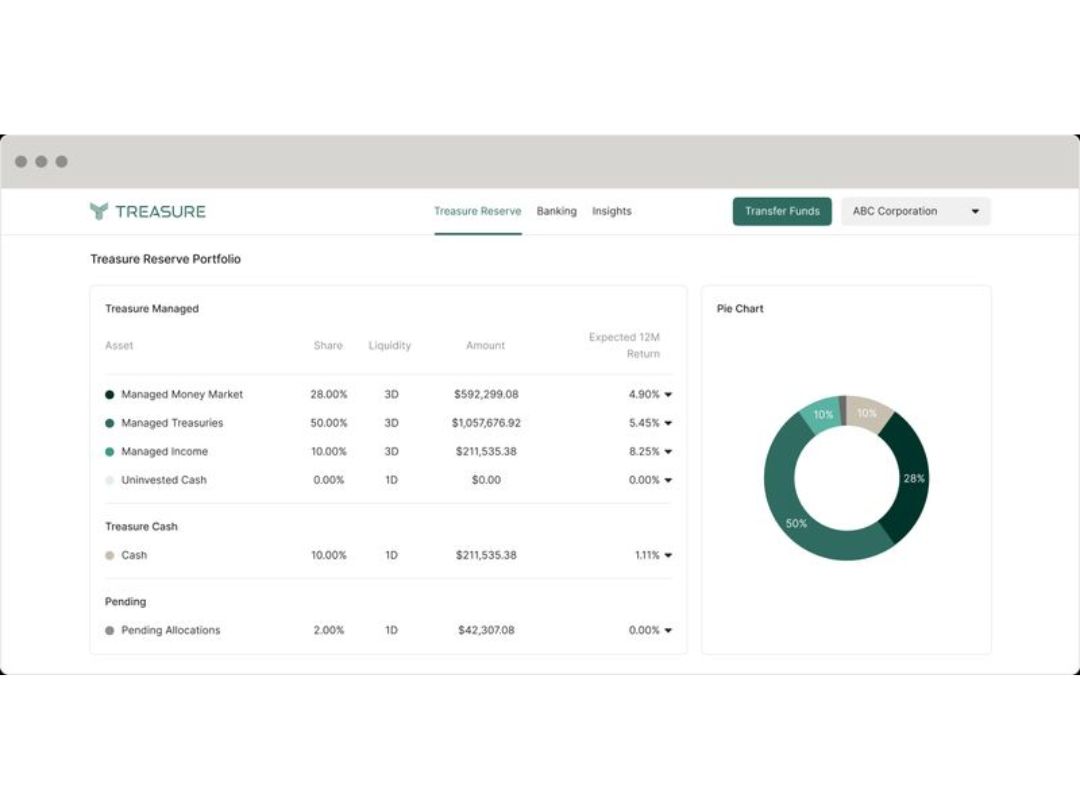
Task: Click the Uninvested Cash color dot
Action: (110, 480)
